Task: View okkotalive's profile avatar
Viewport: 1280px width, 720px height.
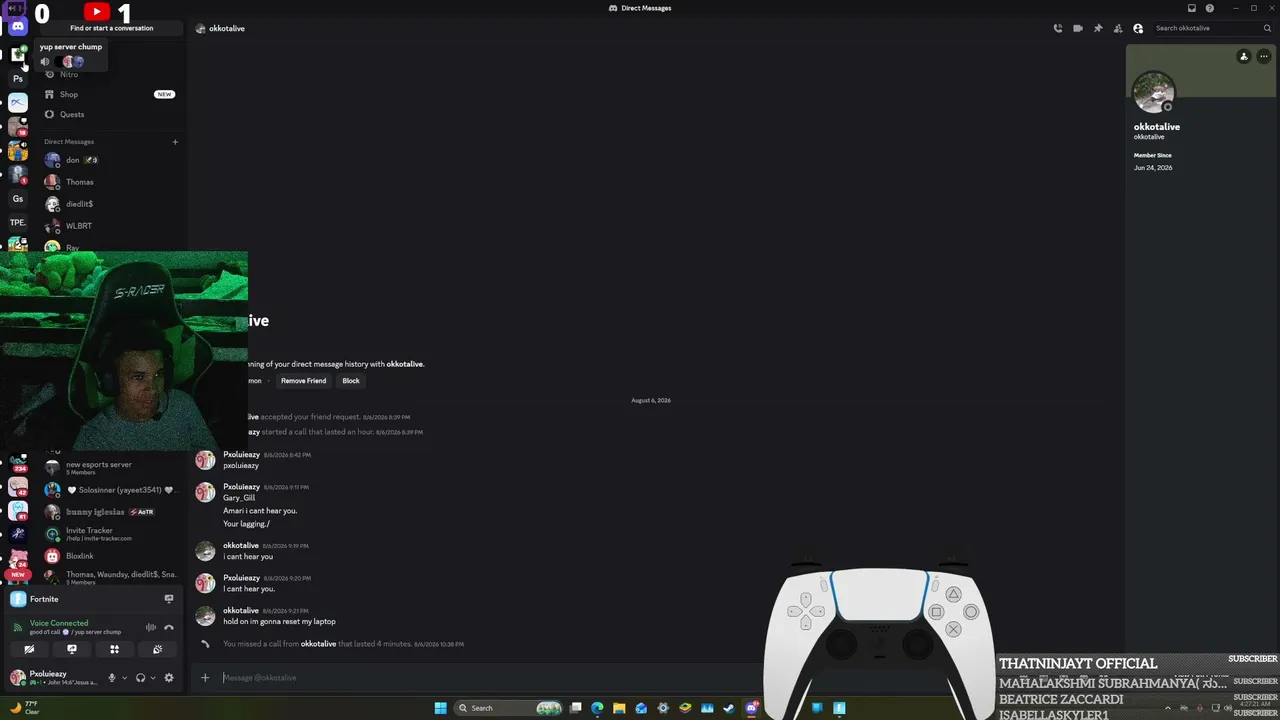Action: tap(1154, 93)
